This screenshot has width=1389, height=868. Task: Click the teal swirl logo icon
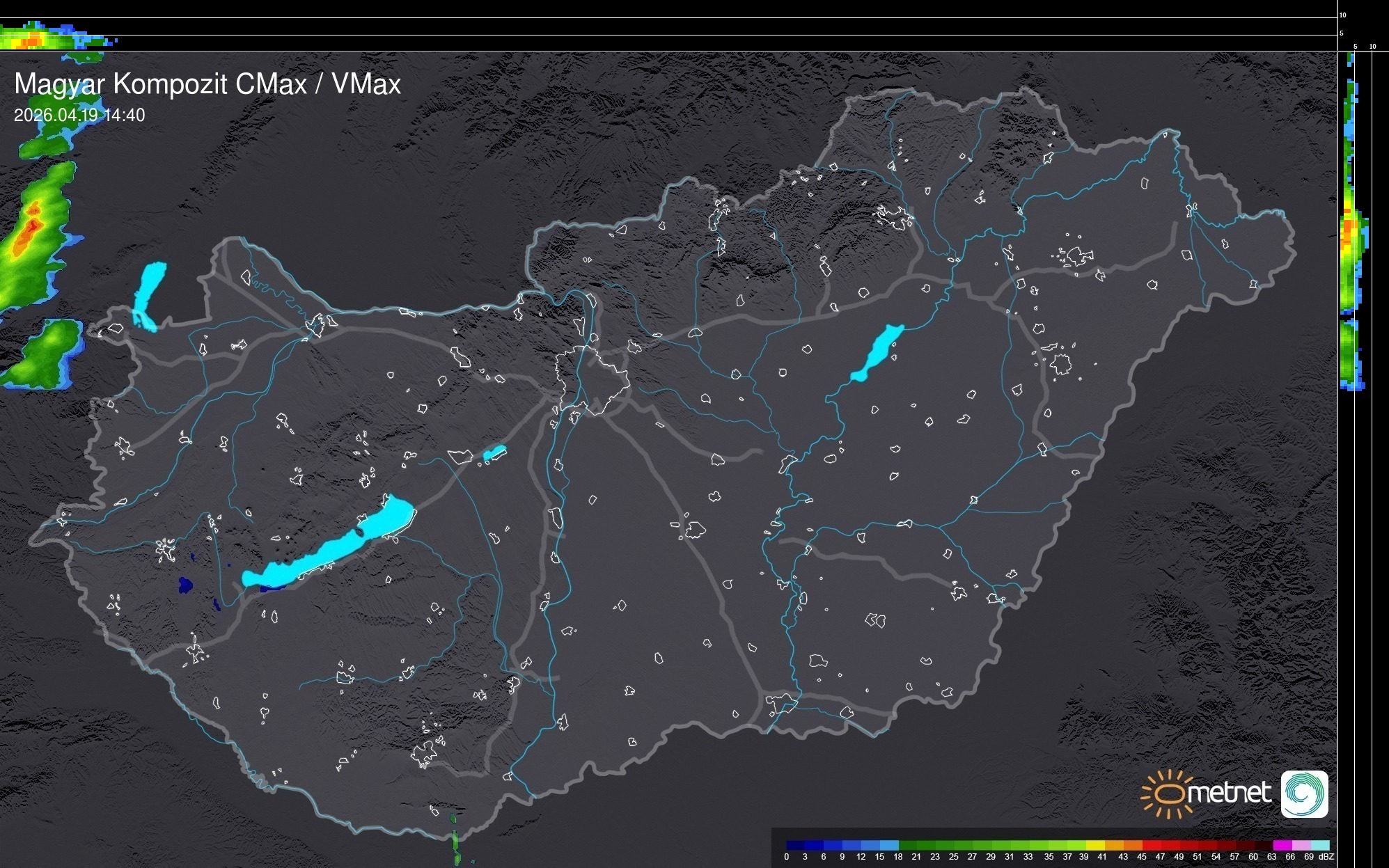tap(1304, 794)
